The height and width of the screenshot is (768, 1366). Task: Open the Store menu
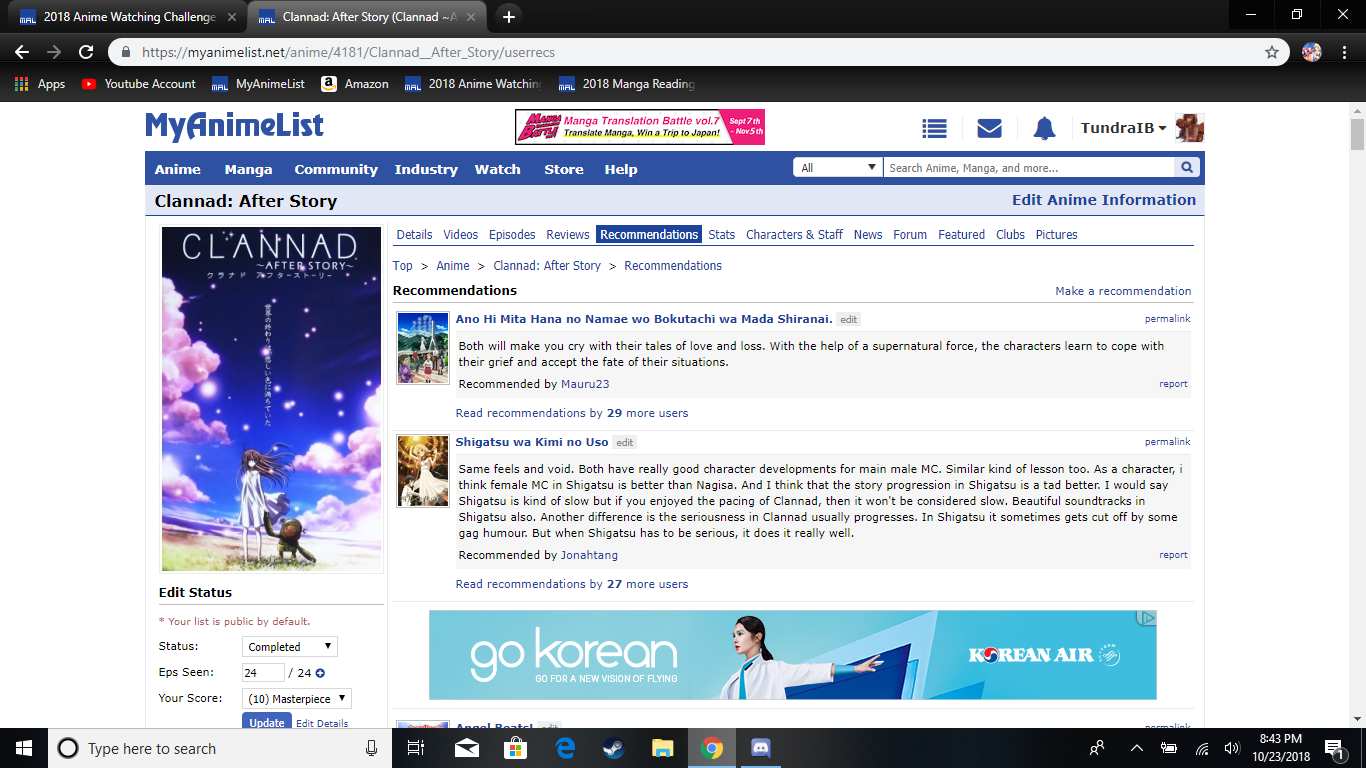(x=564, y=169)
